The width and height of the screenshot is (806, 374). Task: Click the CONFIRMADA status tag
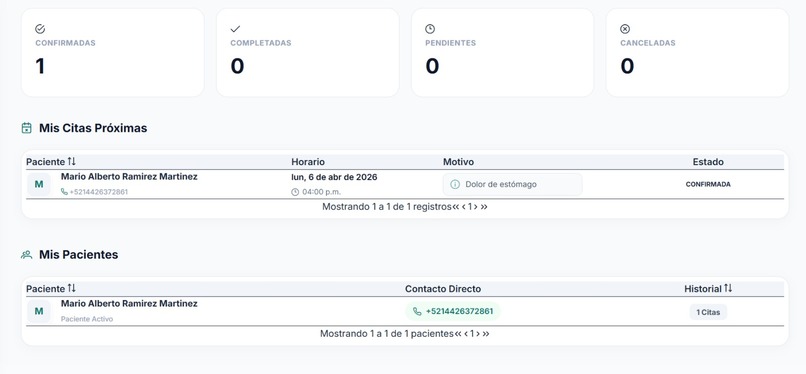[708, 184]
